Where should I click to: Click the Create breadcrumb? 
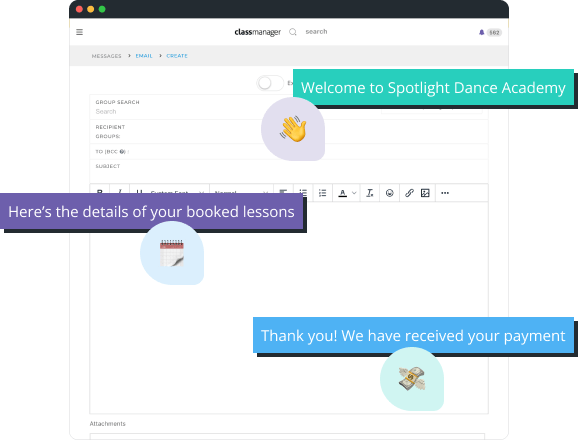177,56
